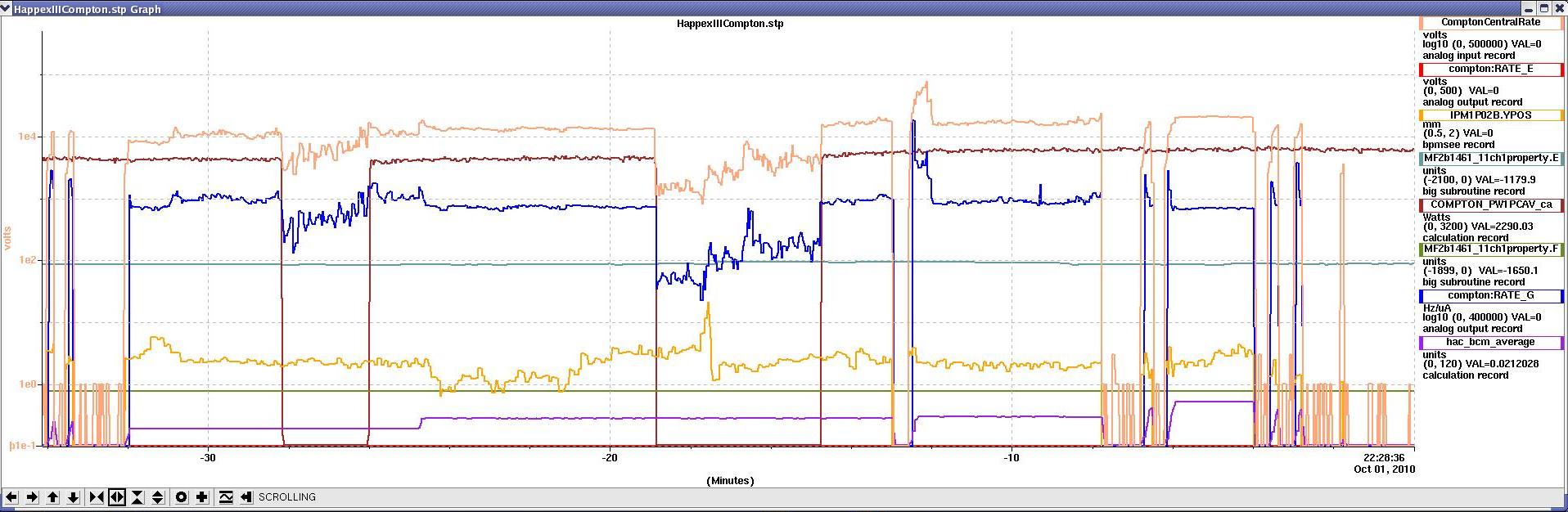Screen dimensions: 1568x512
Task: Click the (-2100, 0) VAL=-1179.9 text
Action: coord(1479,180)
